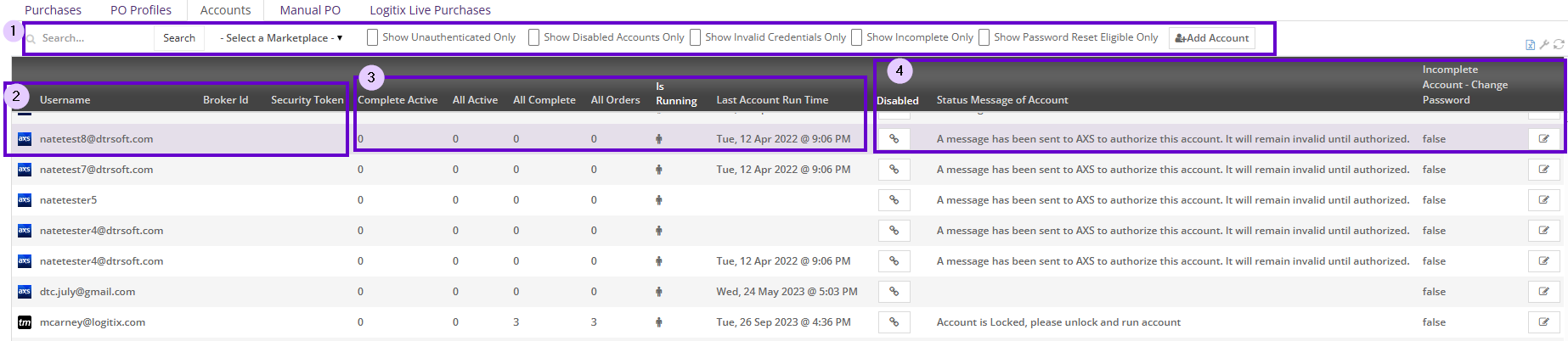Click the AXS marketplace icon beside natetest8@dtrsoft.com
This screenshot has height=341, width=1568.
pyautogui.click(x=25, y=139)
